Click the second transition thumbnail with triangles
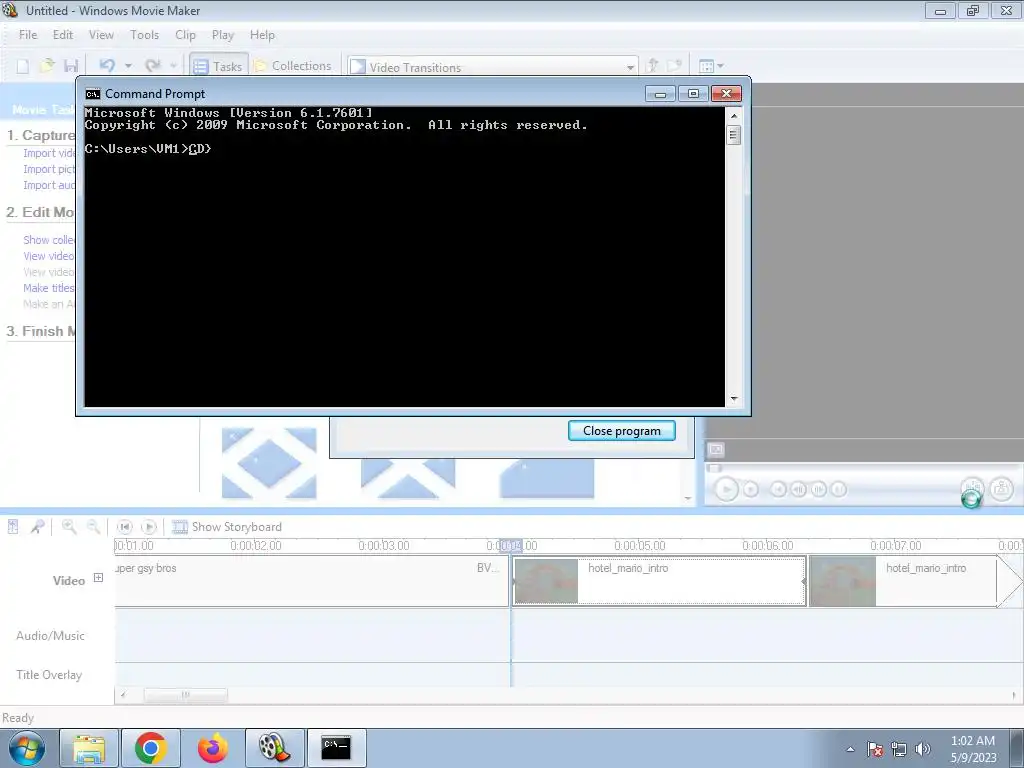Image resolution: width=1024 pixels, height=768 pixels. click(408, 478)
